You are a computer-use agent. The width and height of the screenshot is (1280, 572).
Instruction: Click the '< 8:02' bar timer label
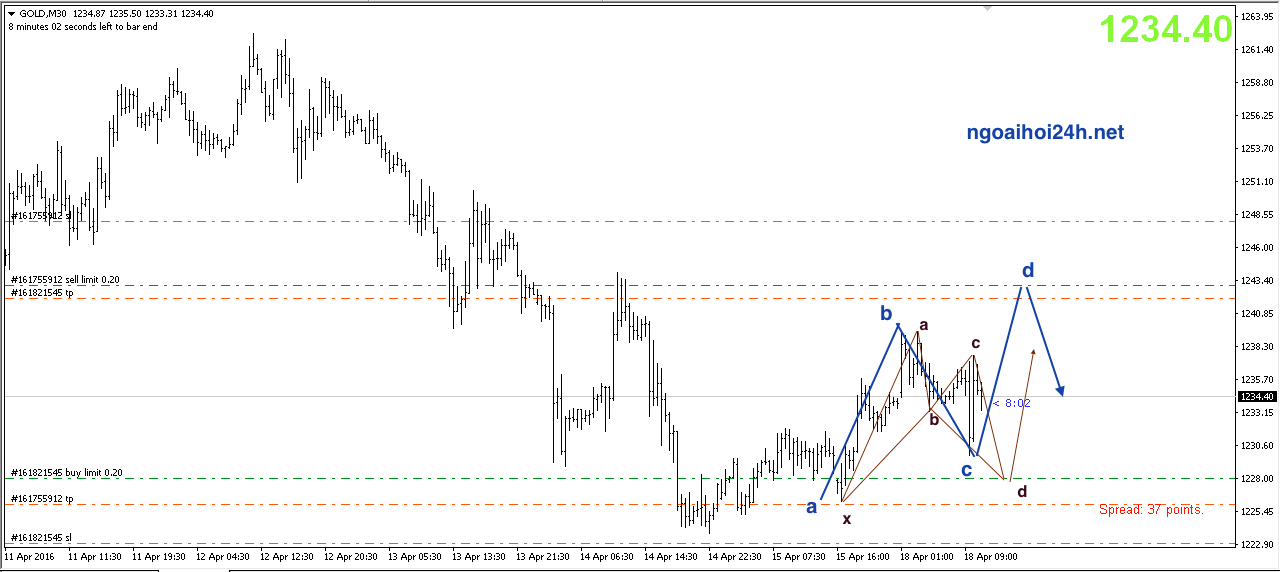point(1011,403)
